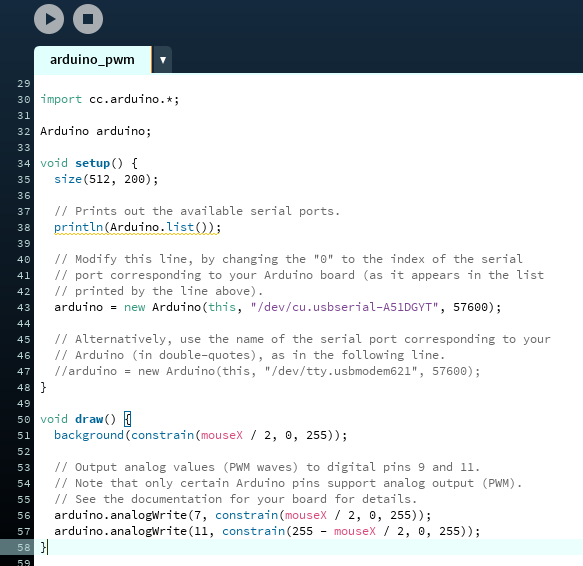Click 'mouseX' on line 51
The image size is (583, 566).
click(222, 435)
